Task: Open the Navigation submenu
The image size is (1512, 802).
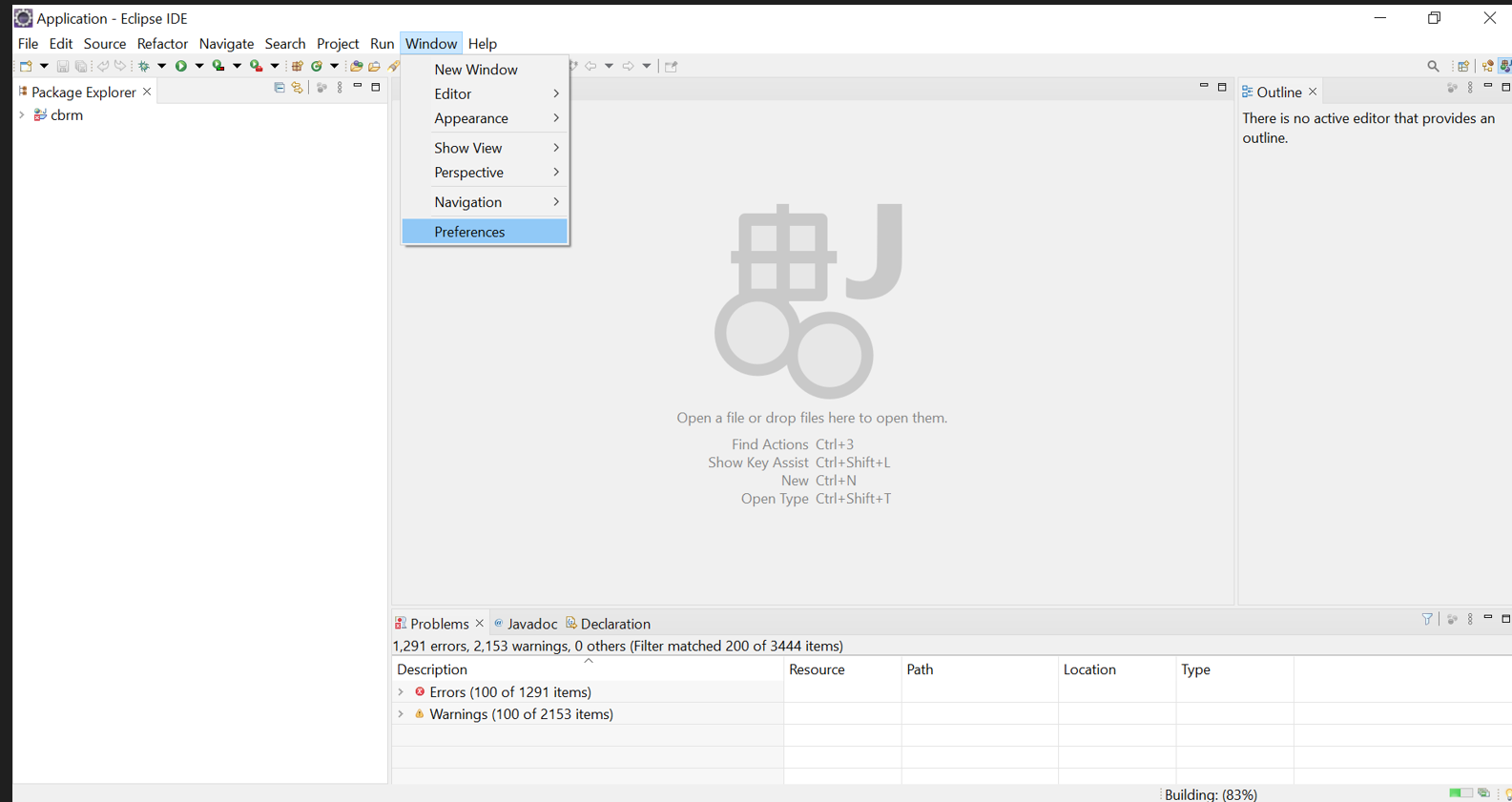Action: point(485,202)
